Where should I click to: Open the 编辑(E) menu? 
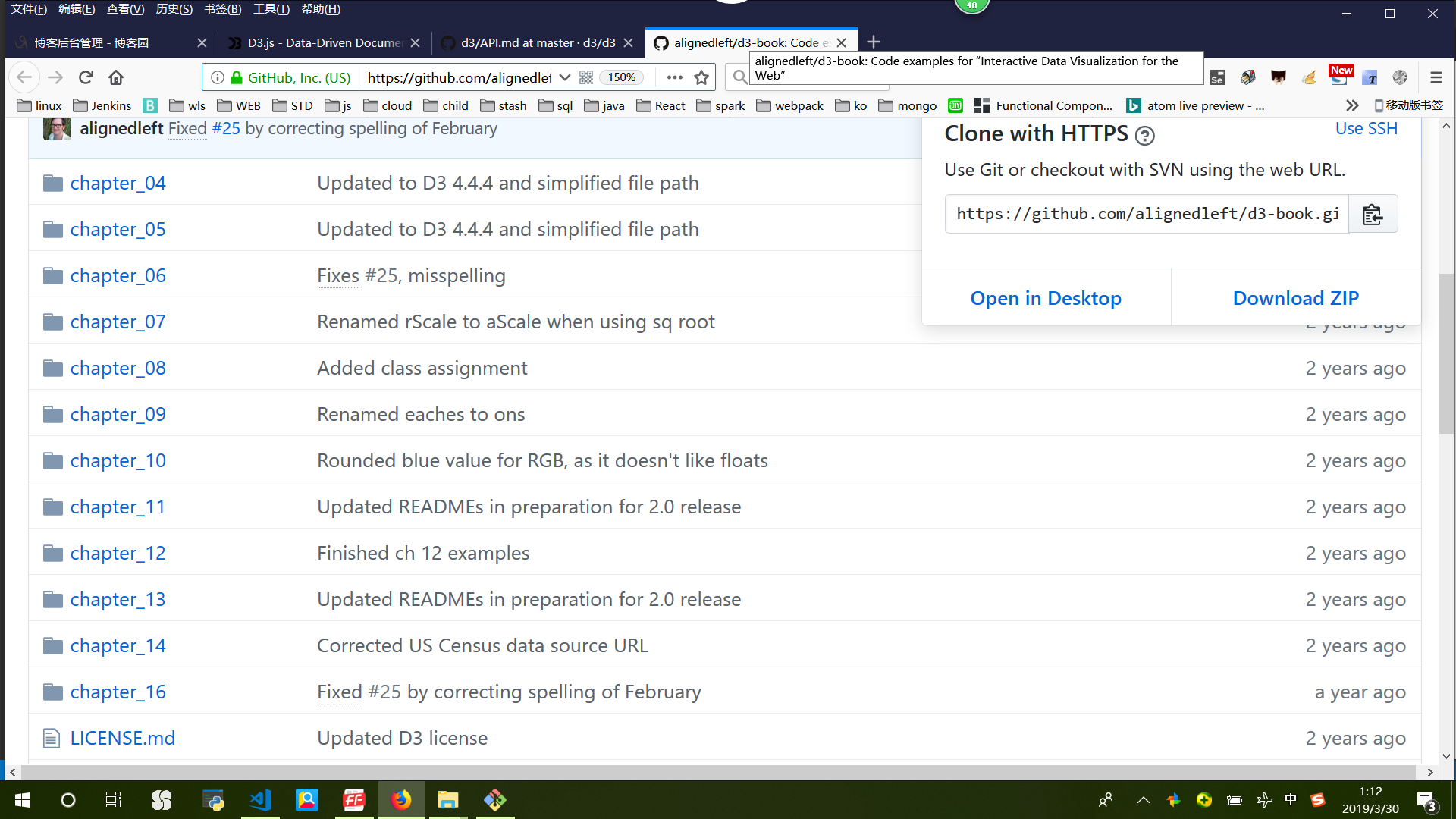click(77, 9)
